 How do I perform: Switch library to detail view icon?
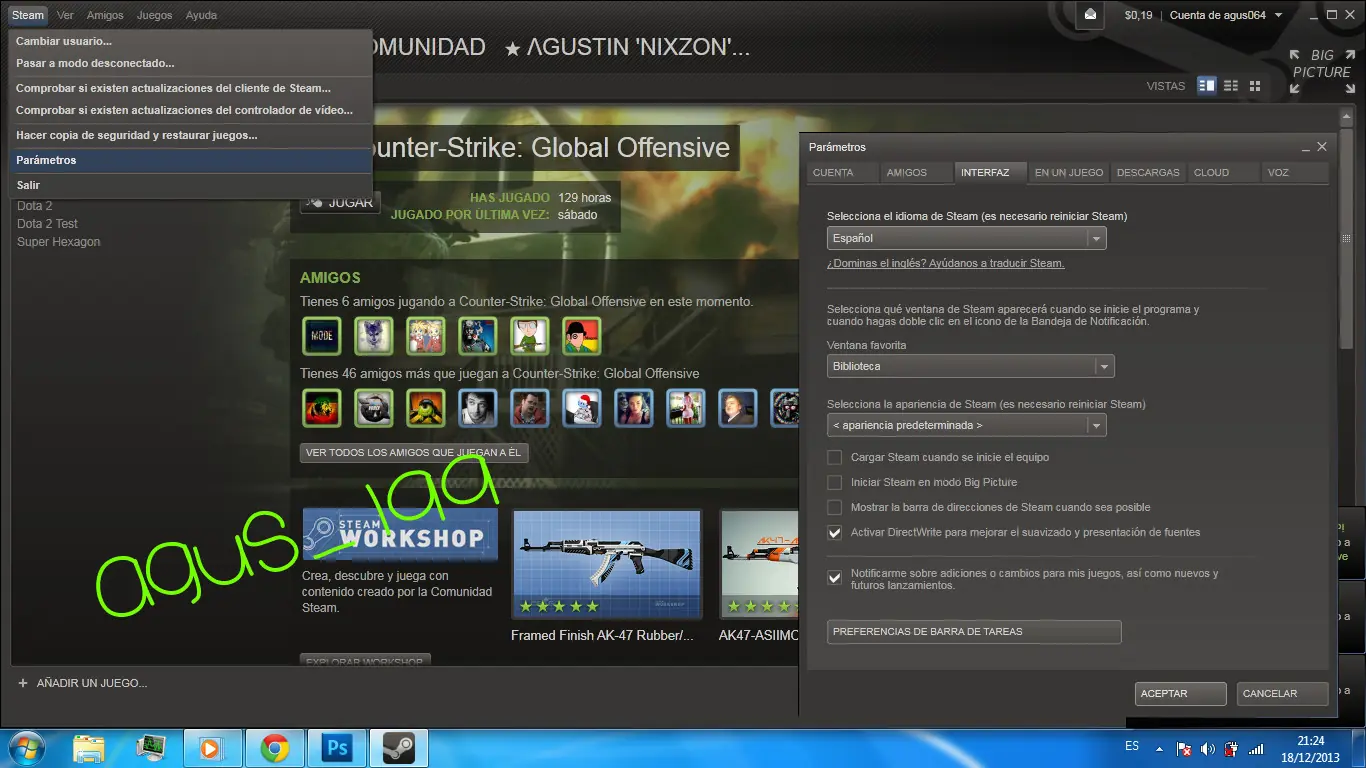coord(1207,86)
